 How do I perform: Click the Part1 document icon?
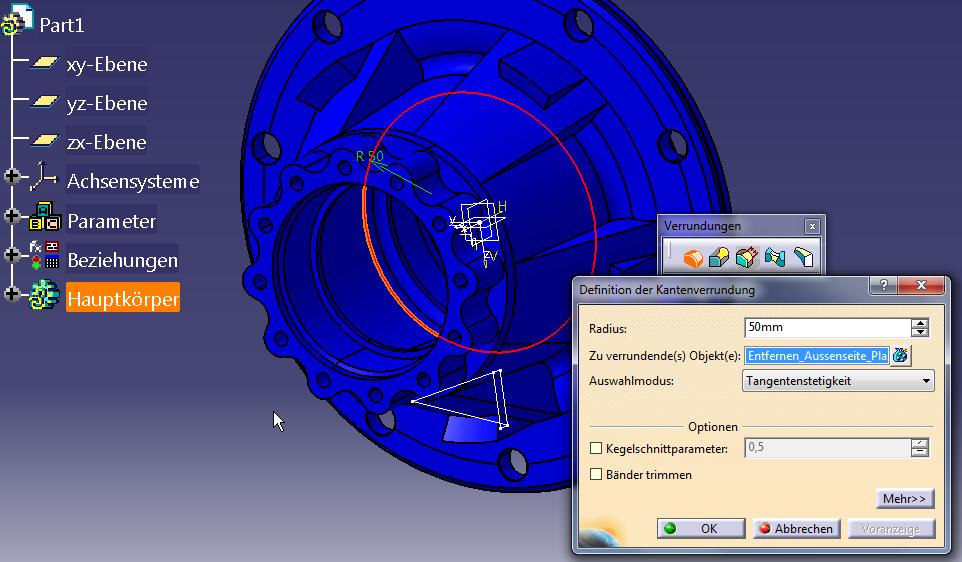(17, 18)
